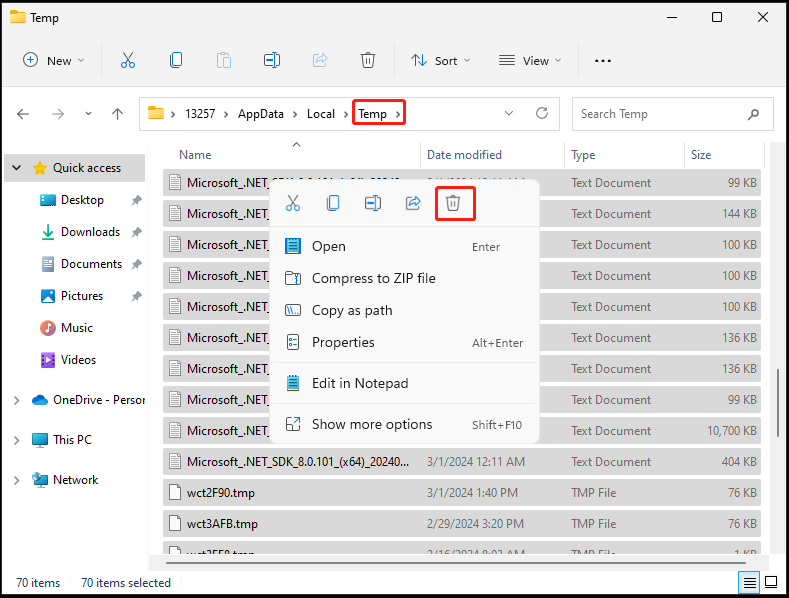The height and width of the screenshot is (598, 789).
Task: Open the Downloads quick access folder
Action: point(90,232)
